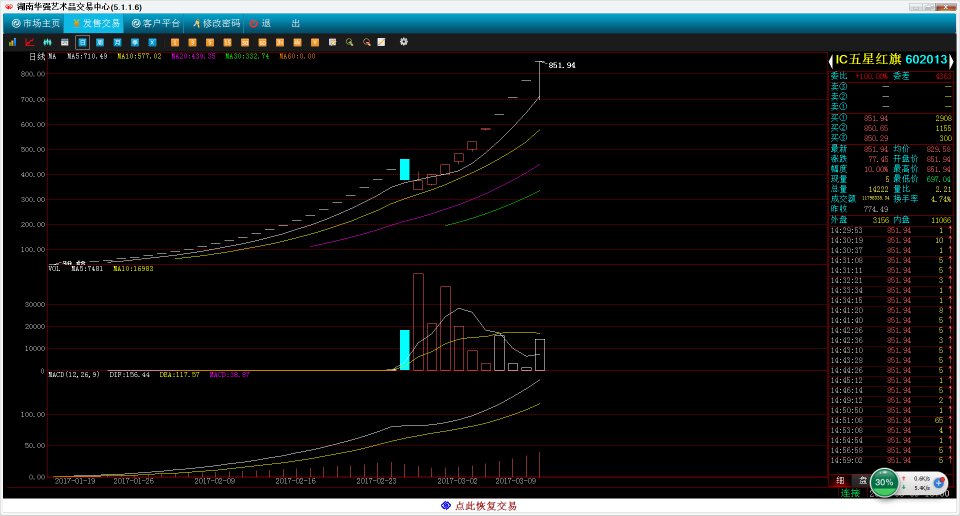
Task: Zoom out the chart with magnifier minus
Action: 366,42
